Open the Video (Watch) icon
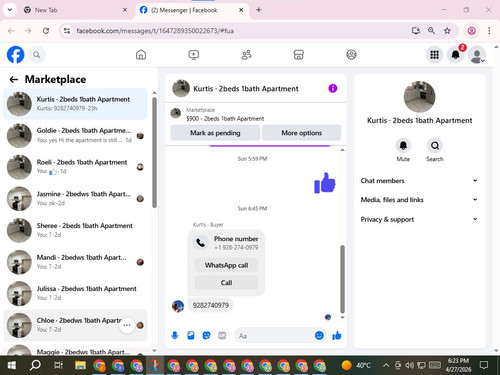Viewport: 500px width, 375px height. [x=193, y=55]
